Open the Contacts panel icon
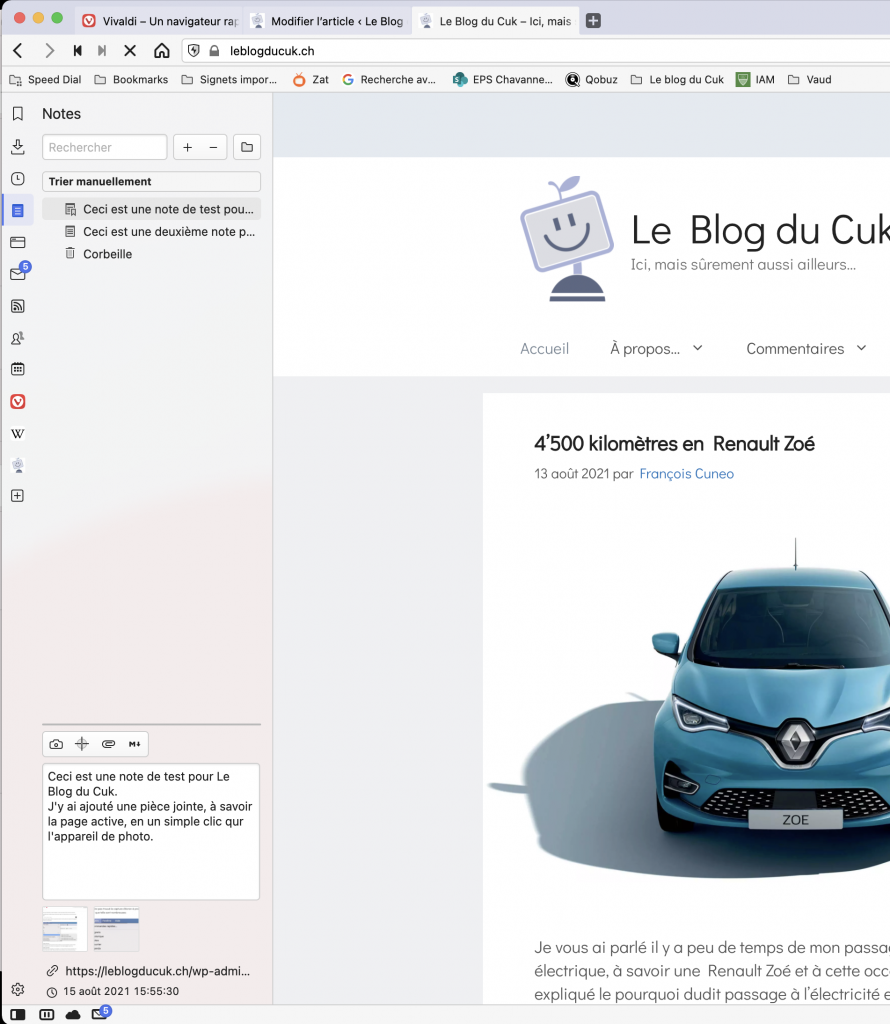Image resolution: width=890 pixels, height=1024 pixels. pyautogui.click(x=18, y=338)
